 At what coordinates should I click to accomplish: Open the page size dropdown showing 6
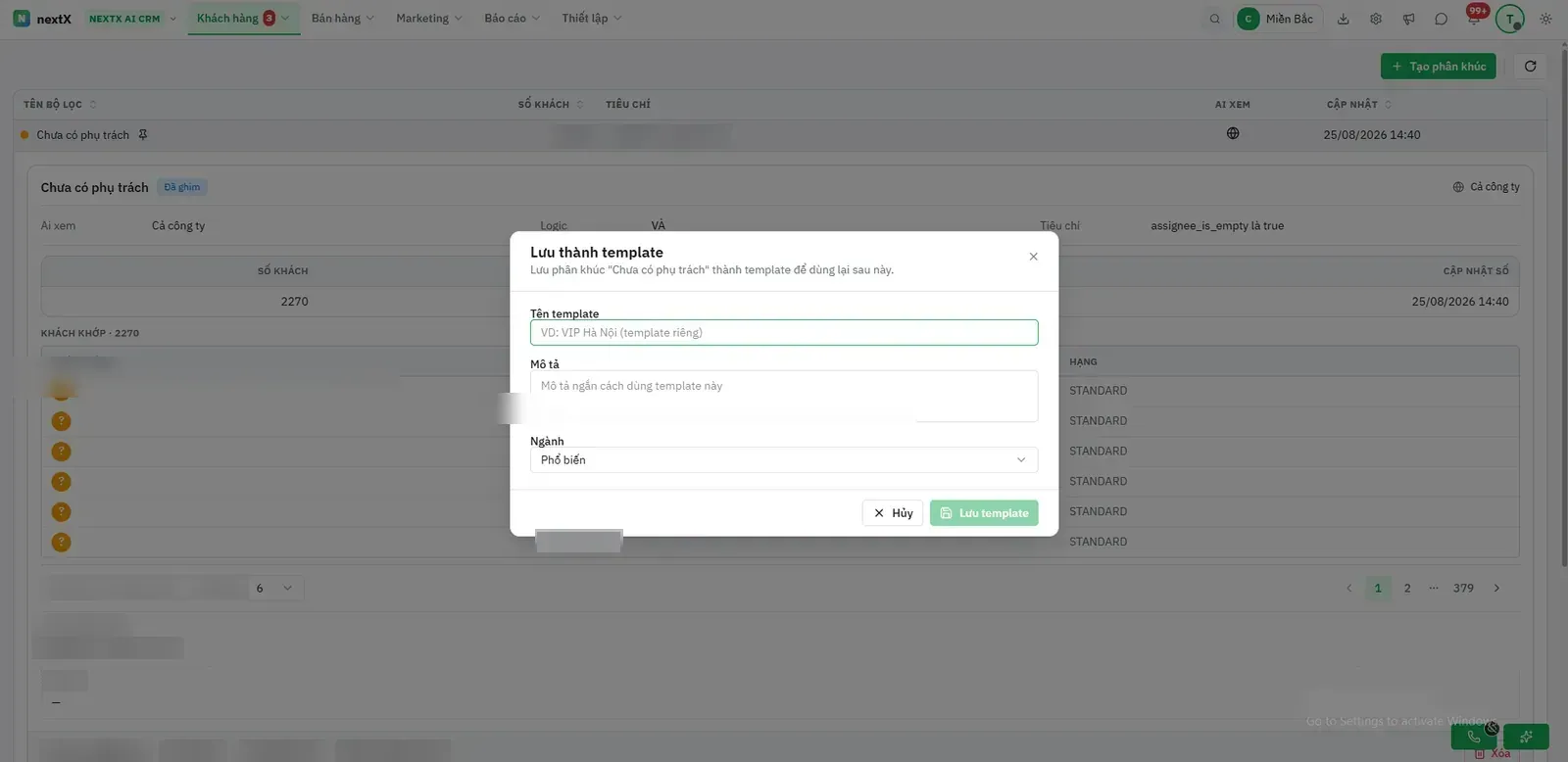click(274, 589)
